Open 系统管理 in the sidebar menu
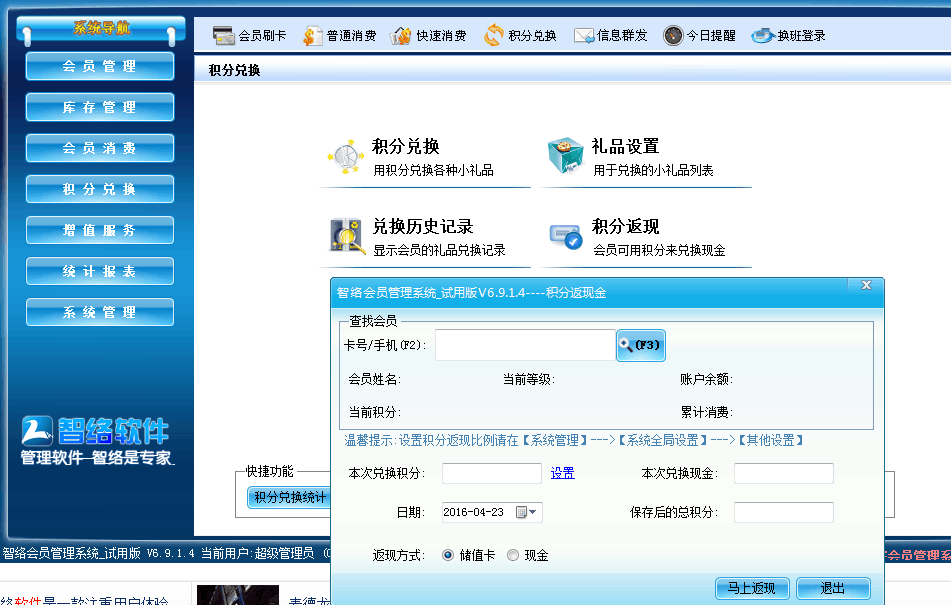The image size is (951, 605). coord(100,312)
